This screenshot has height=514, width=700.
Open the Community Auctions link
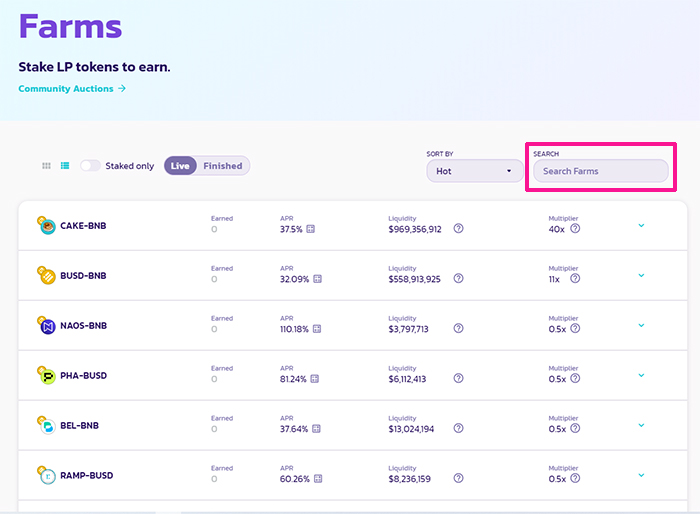tap(72, 88)
